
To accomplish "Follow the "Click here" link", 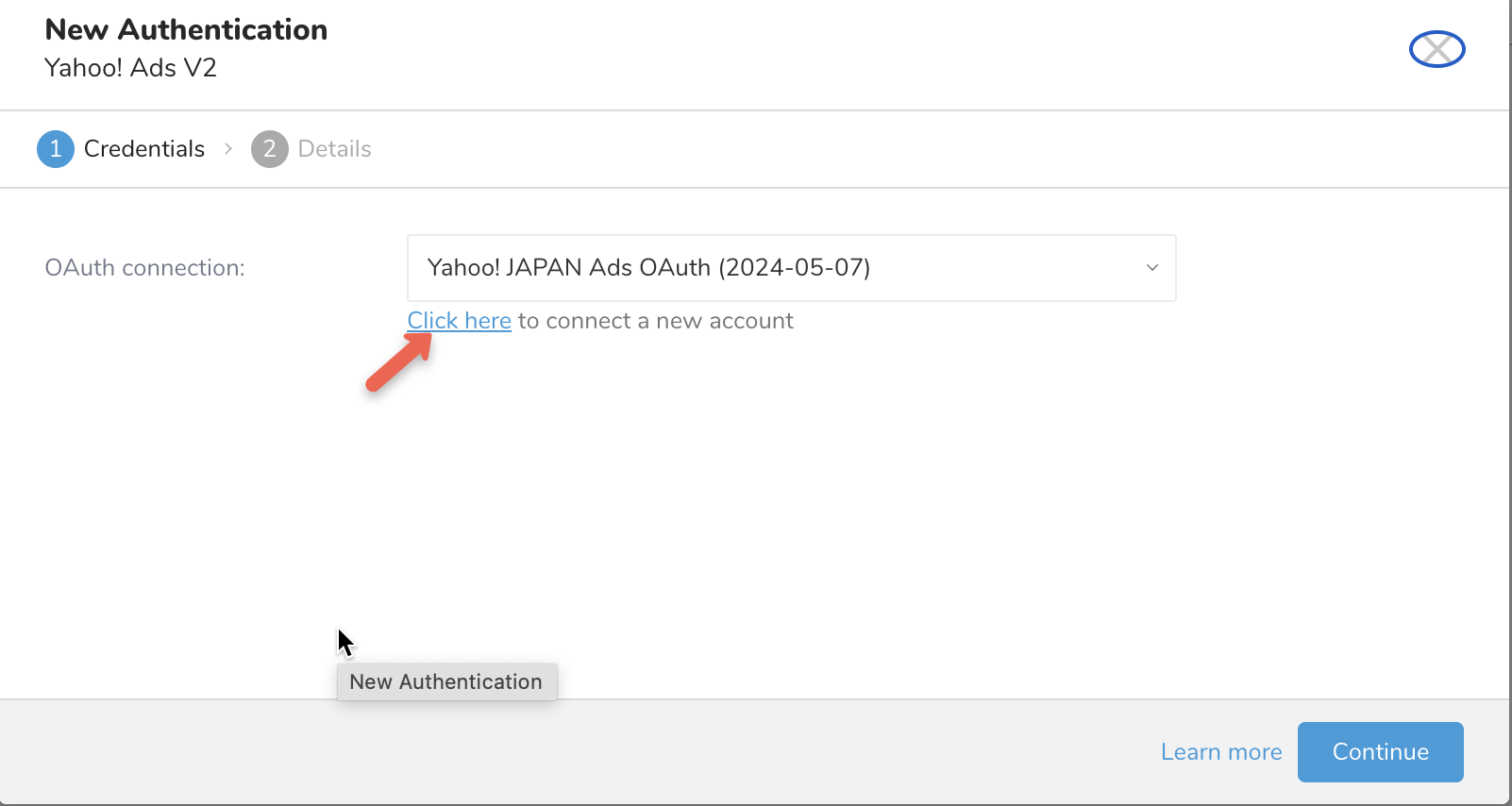I will (459, 321).
